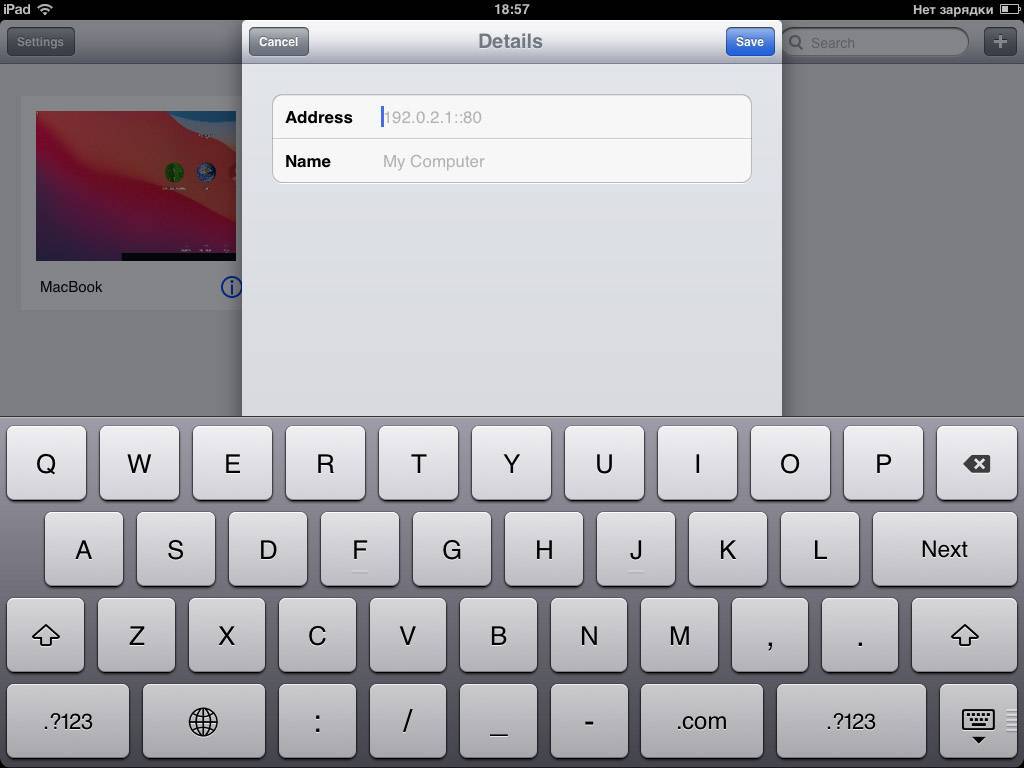Tap the colon key
The height and width of the screenshot is (768, 1024).
click(x=317, y=721)
